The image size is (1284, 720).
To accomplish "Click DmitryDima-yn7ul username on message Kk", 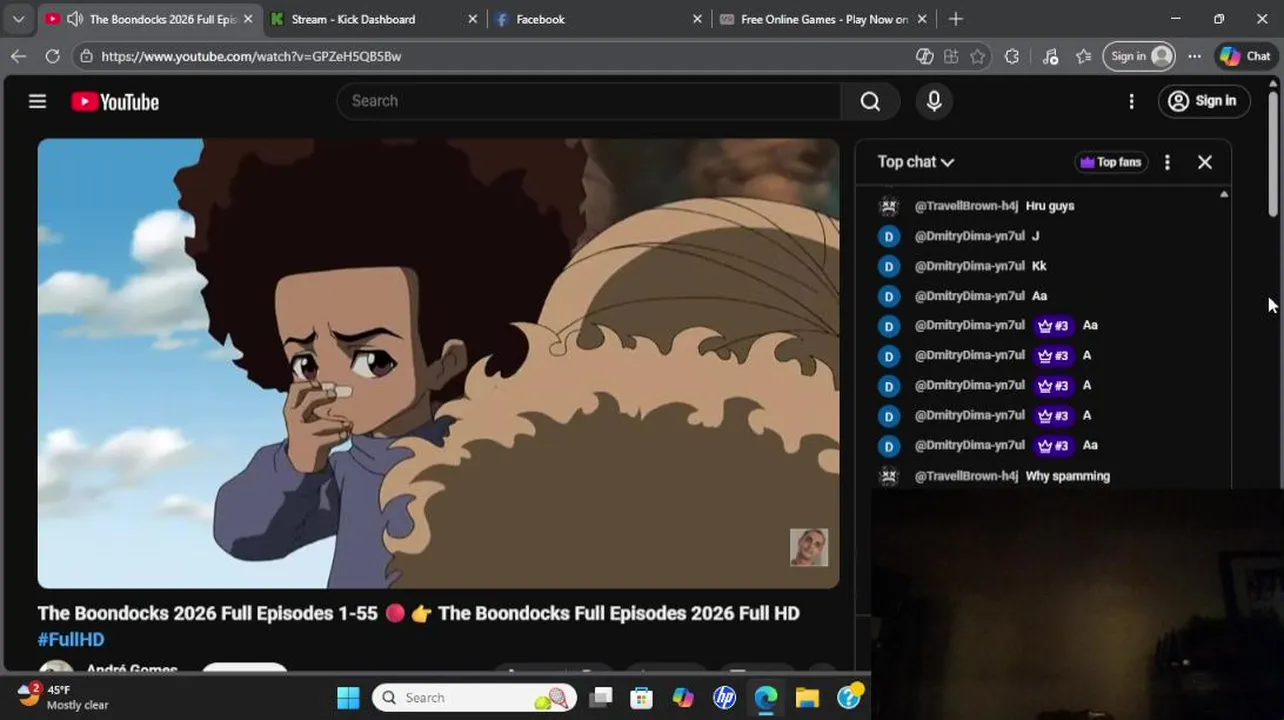I will pyautogui.click(x=970, y=266).
